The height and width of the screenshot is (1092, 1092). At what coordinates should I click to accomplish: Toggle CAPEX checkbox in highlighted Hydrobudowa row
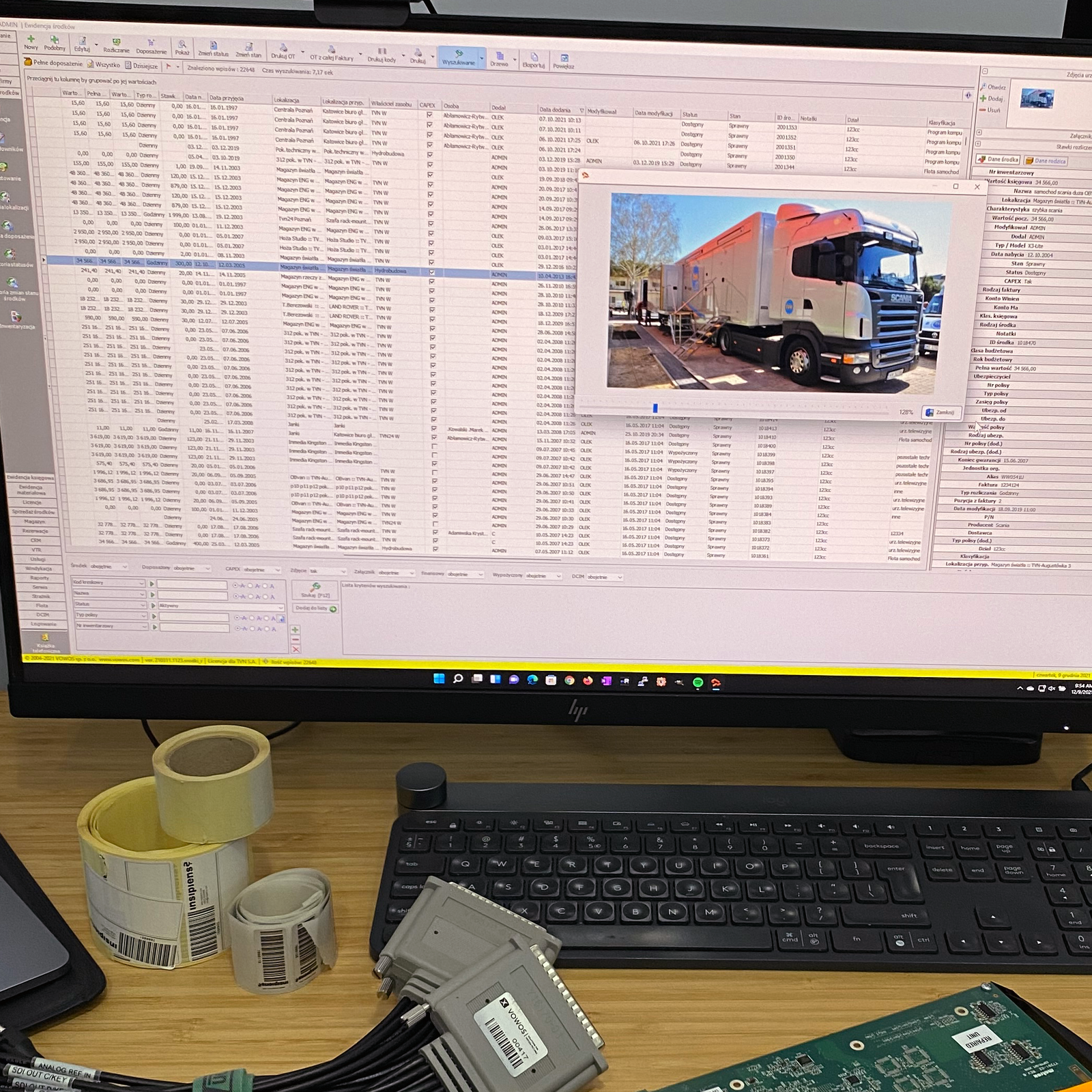click(431, 272)
